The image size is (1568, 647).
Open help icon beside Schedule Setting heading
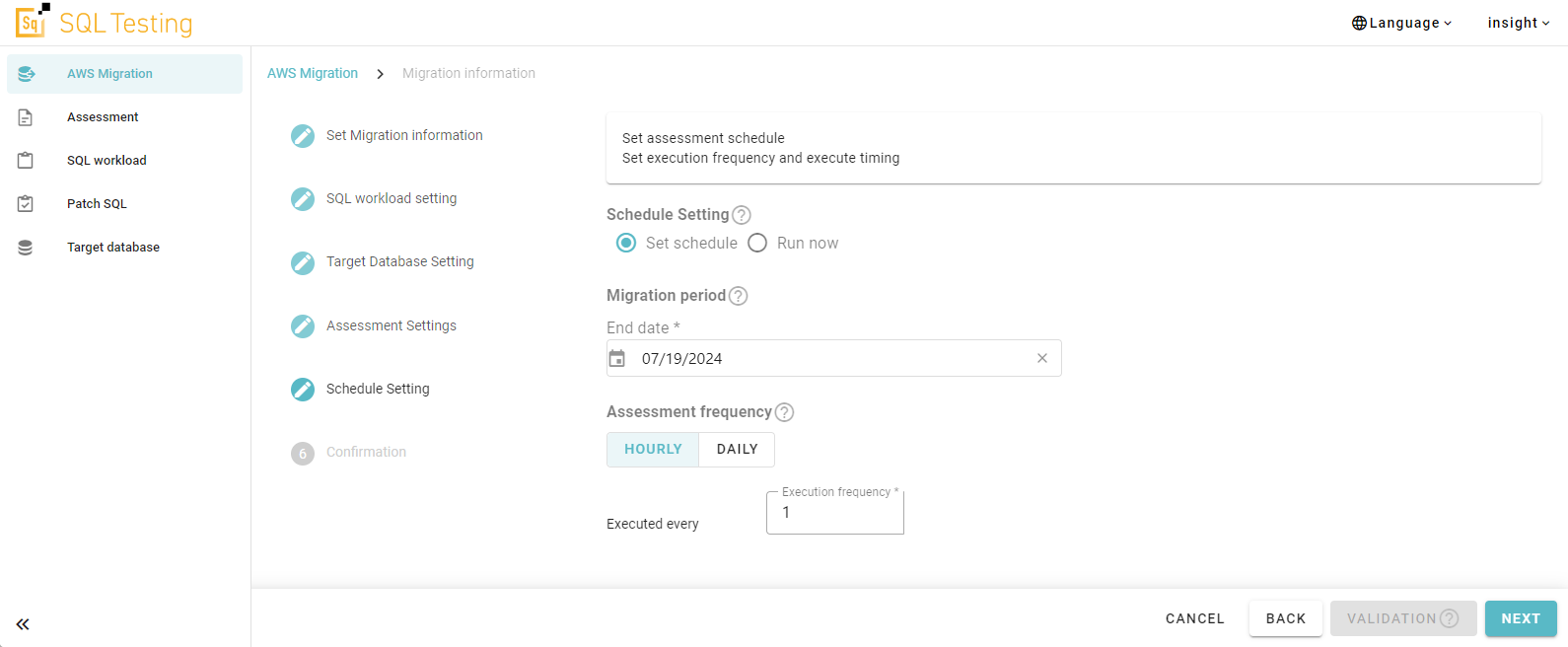tap(742, 215)
